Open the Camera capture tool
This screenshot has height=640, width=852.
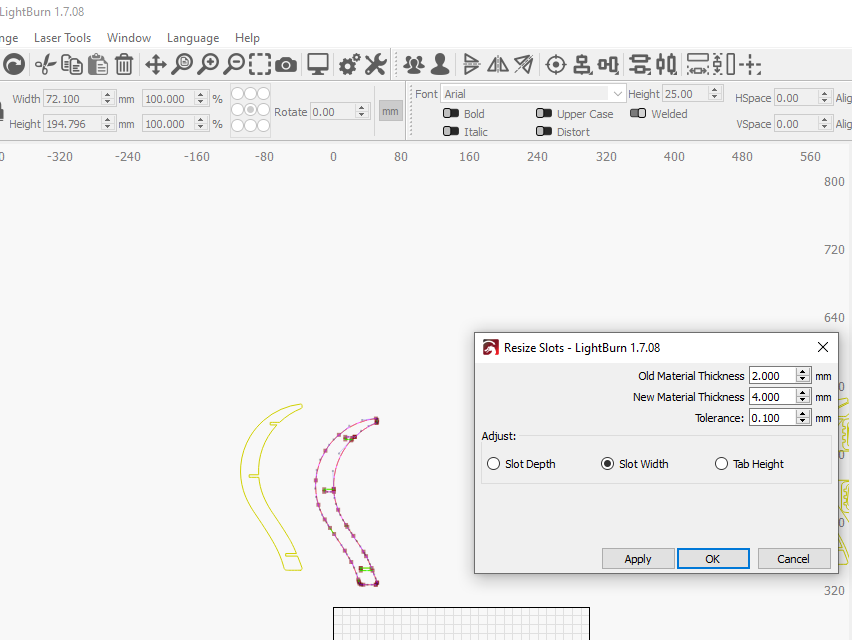coord(286,65)
